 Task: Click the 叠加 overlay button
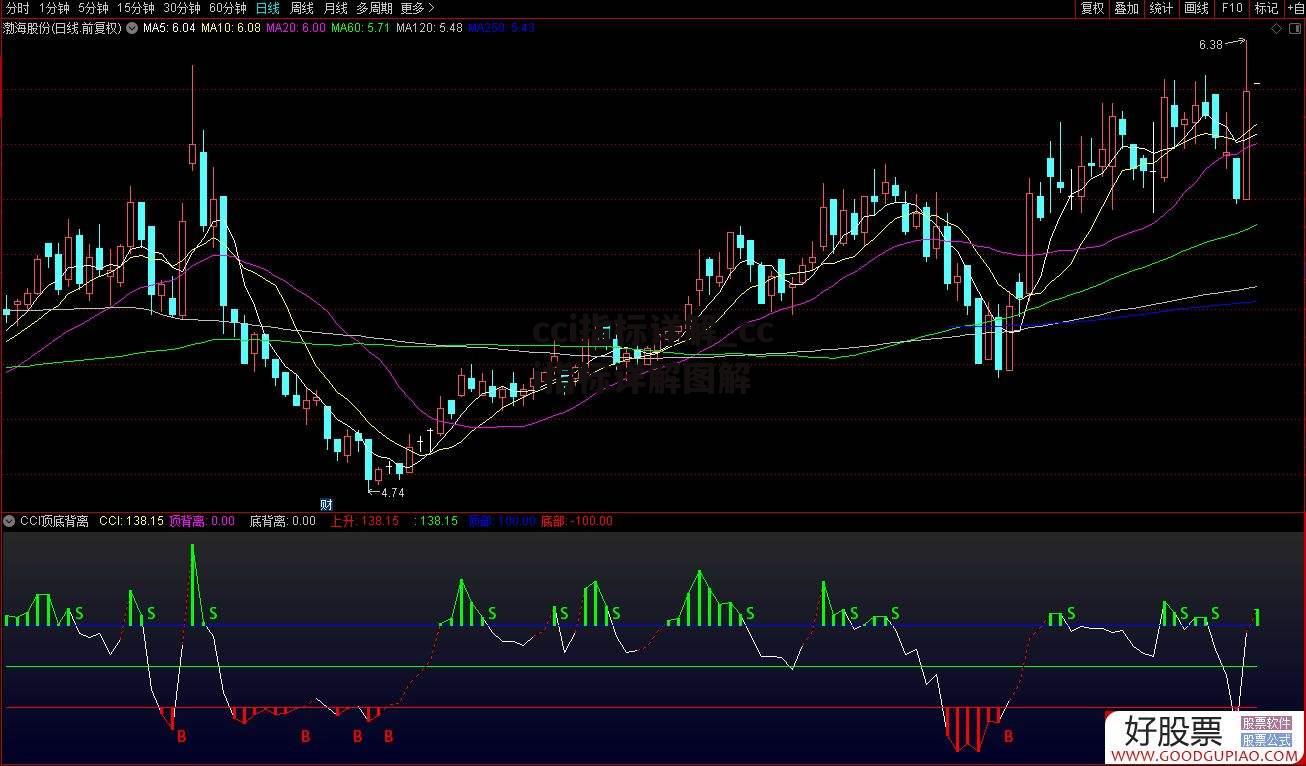[1127, 8]
